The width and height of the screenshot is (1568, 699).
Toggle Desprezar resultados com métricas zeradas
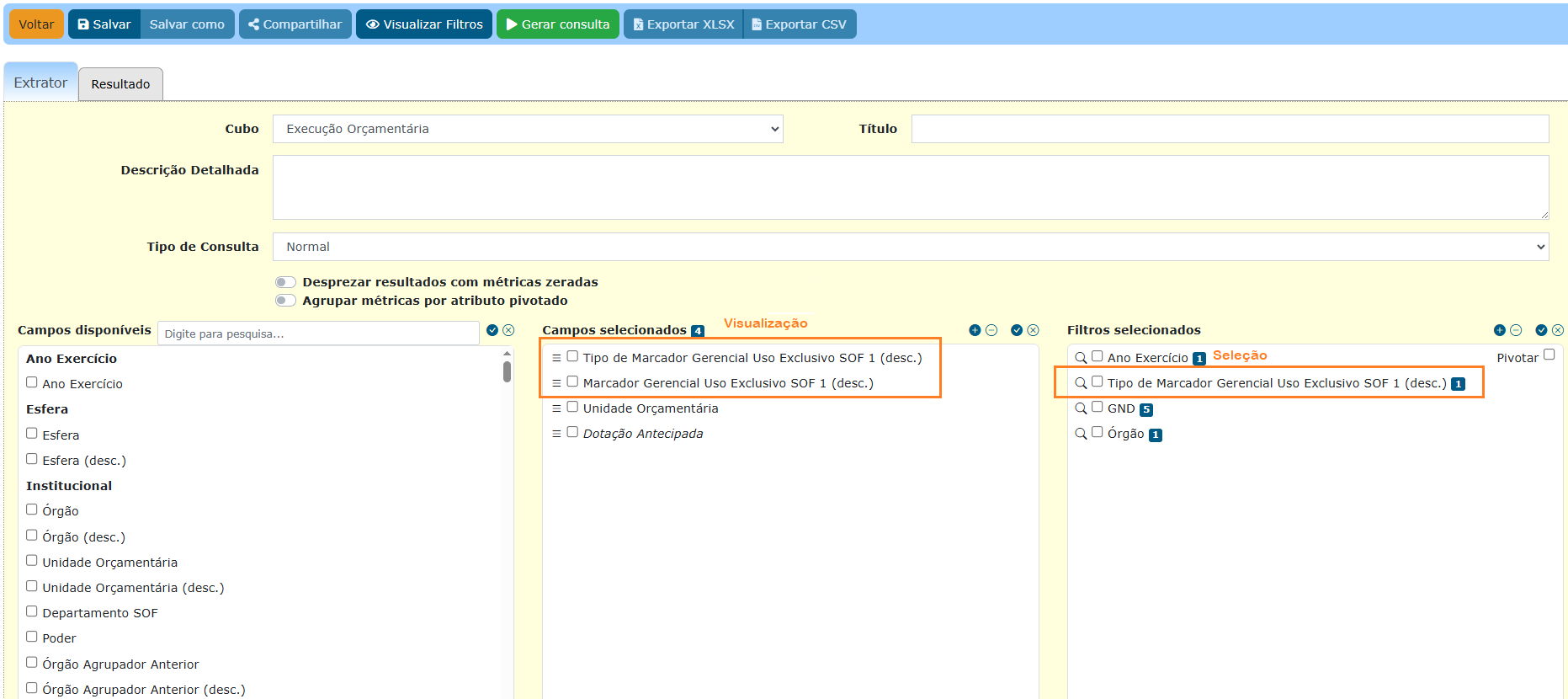tap(286, 282)
